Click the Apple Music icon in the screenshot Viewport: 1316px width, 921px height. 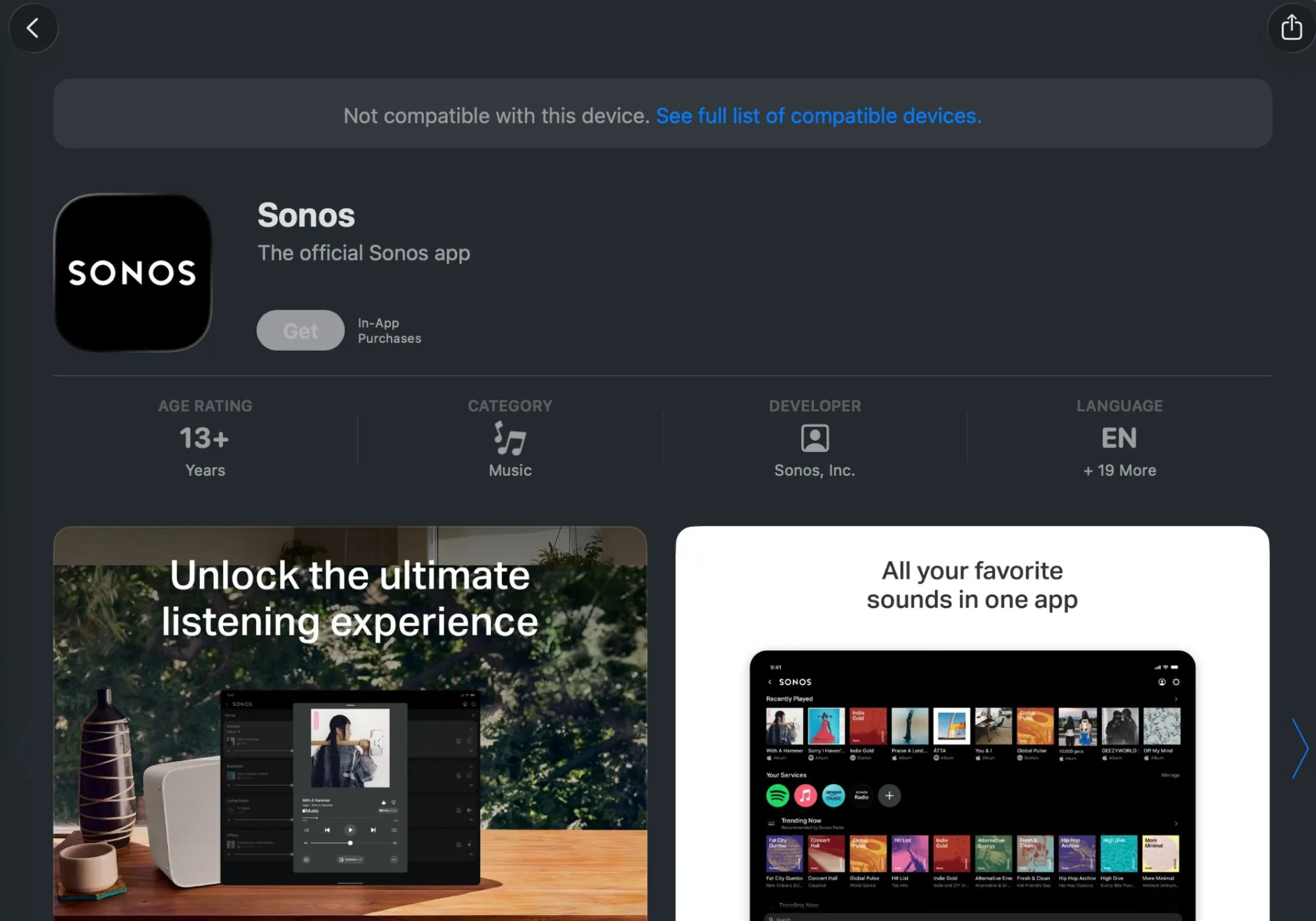pos(805,795)
